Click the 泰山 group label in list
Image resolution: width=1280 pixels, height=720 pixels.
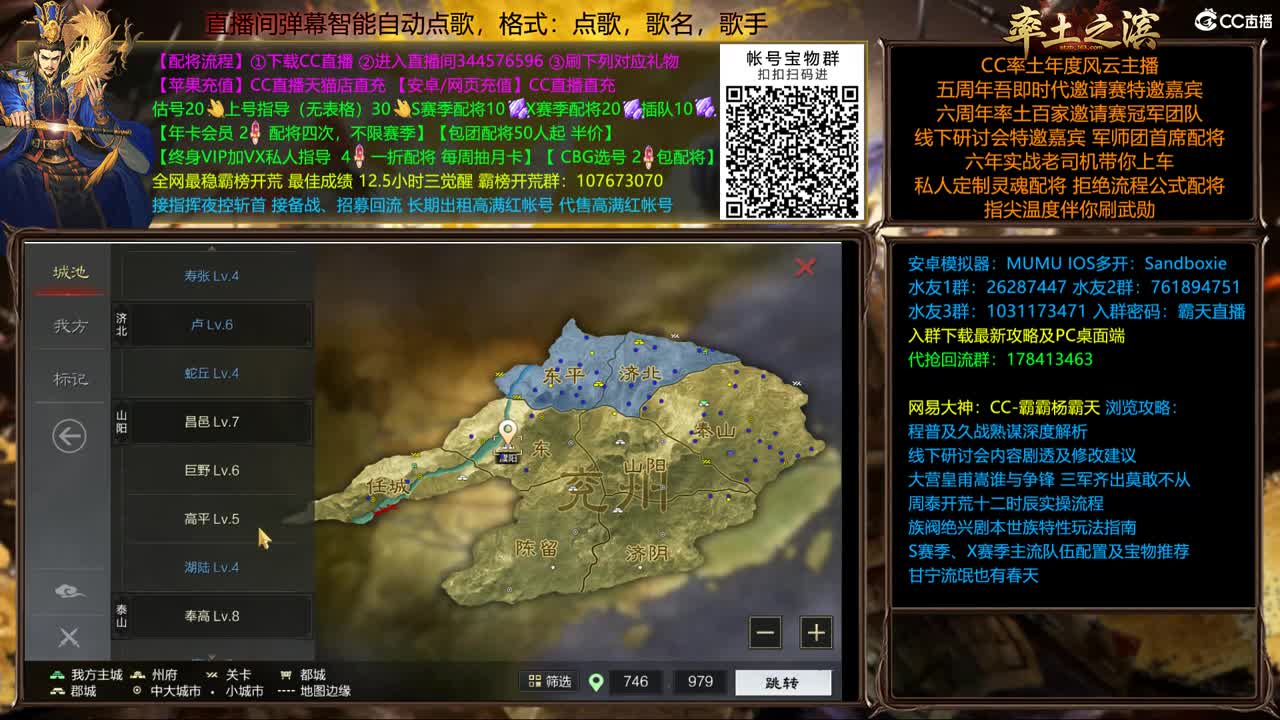click(121, 616)
